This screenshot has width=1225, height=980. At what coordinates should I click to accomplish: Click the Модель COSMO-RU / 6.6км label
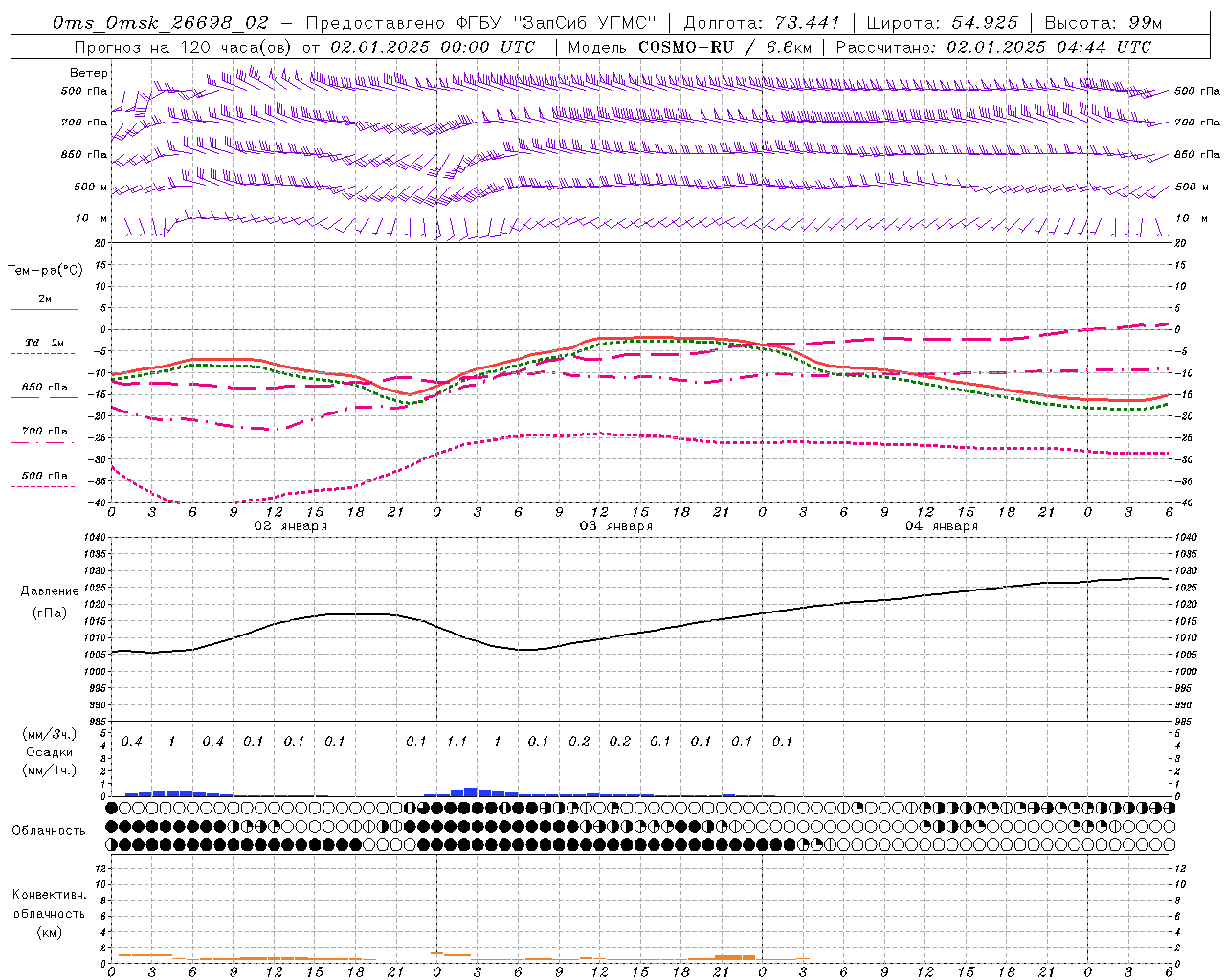(x=689, y=47)
